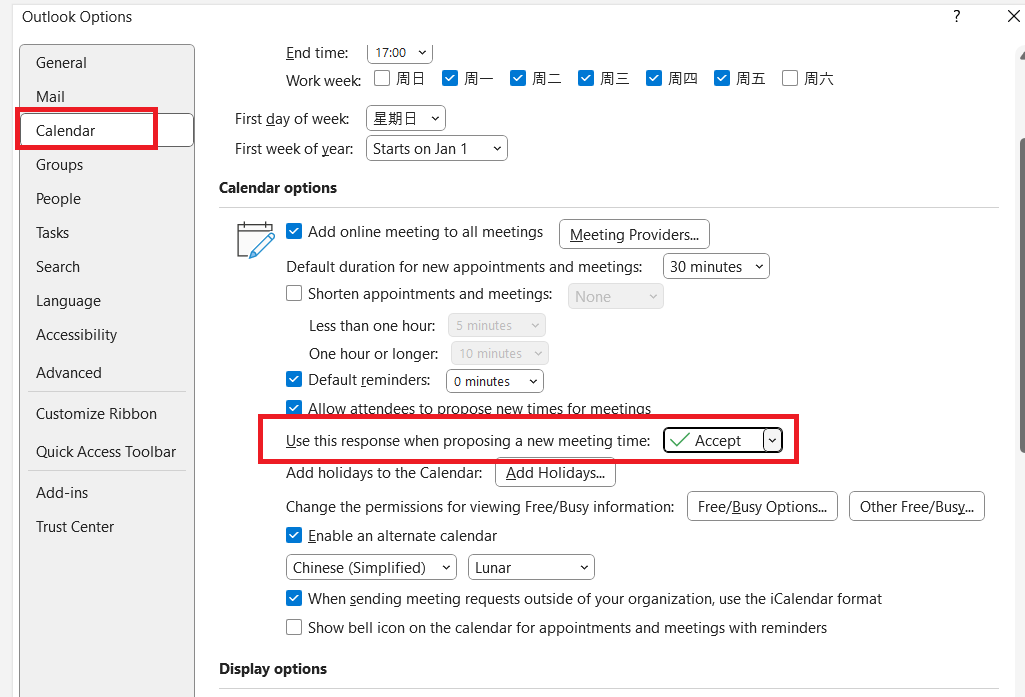Uncheck Add online meeting to all meetings
Image resolution: width=1025 pixels, height=697 pixels.
pos(294,231)
